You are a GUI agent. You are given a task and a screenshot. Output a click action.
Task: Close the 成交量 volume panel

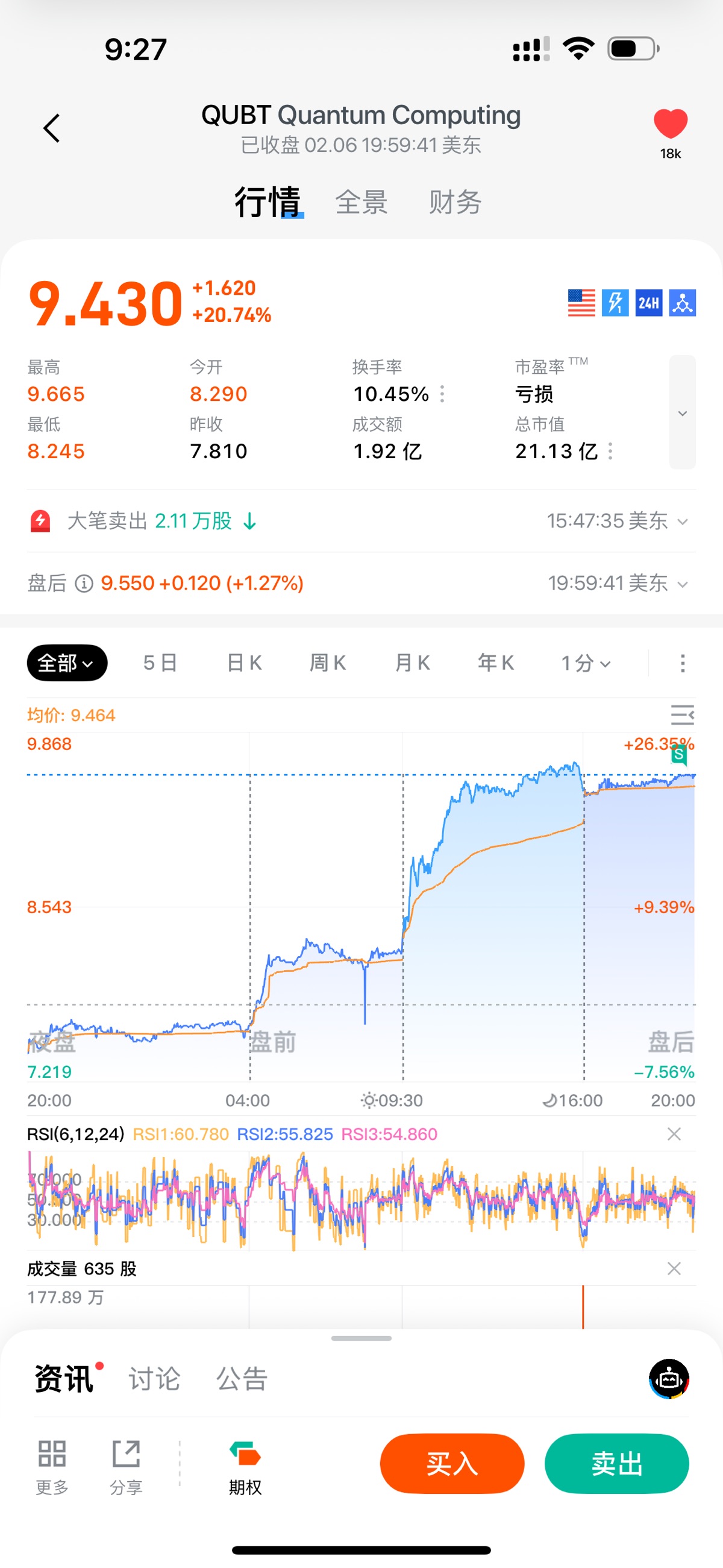click(674, 1268)
